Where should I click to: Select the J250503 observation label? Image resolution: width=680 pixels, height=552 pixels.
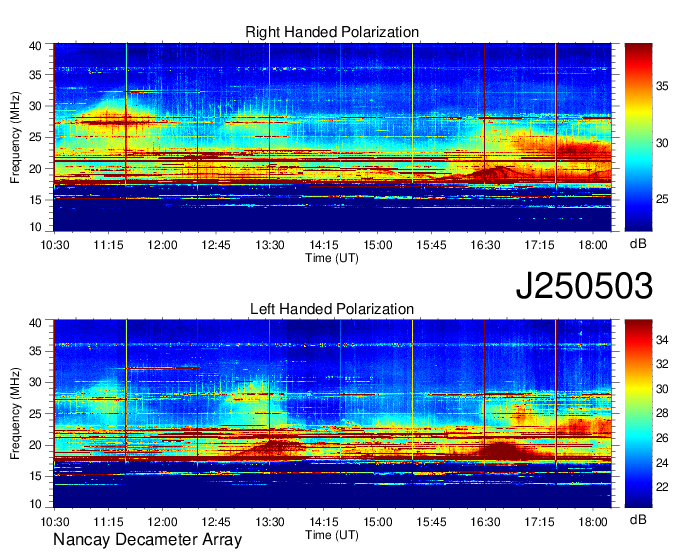(x=584, y=286)
